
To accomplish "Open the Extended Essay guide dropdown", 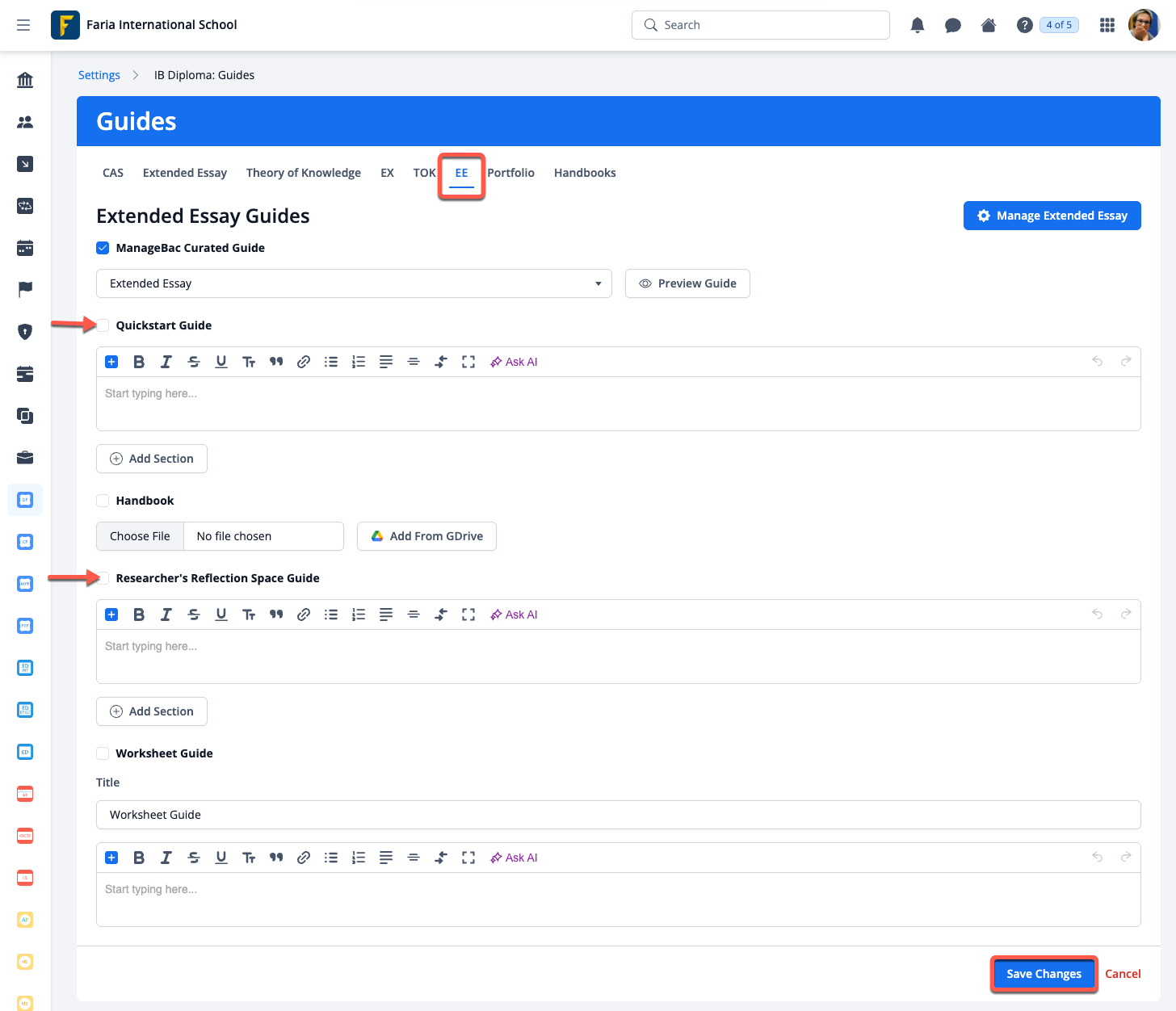I will pos(354,283).
